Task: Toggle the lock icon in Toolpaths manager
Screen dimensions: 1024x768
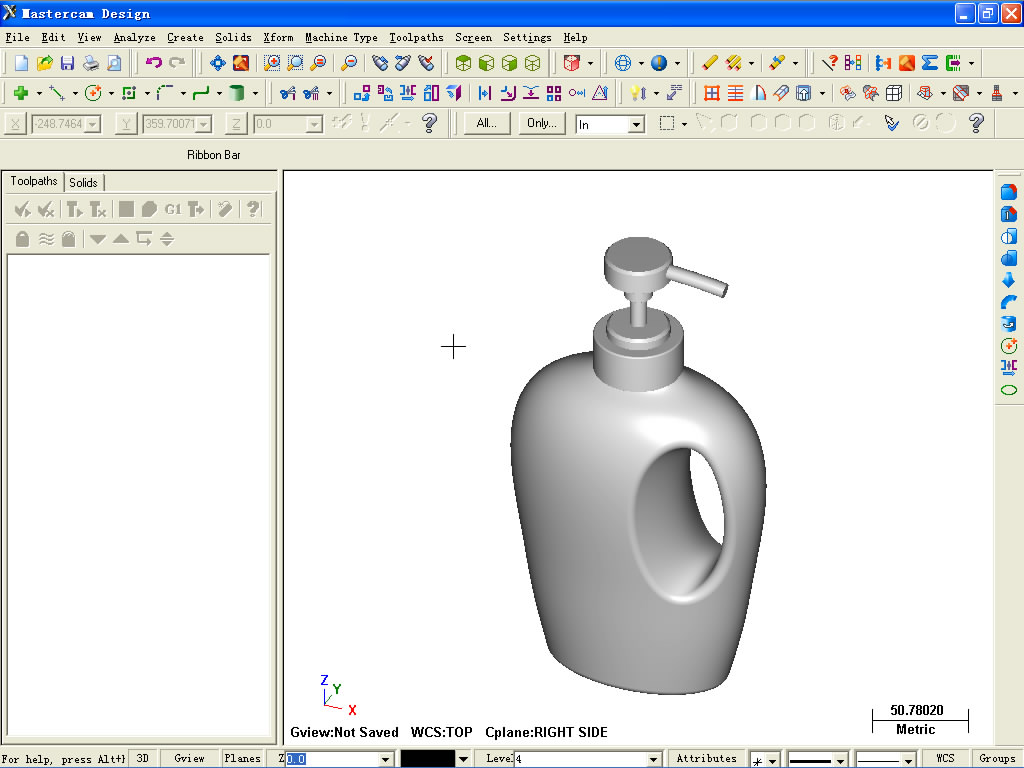Action: tap(22, 238)
